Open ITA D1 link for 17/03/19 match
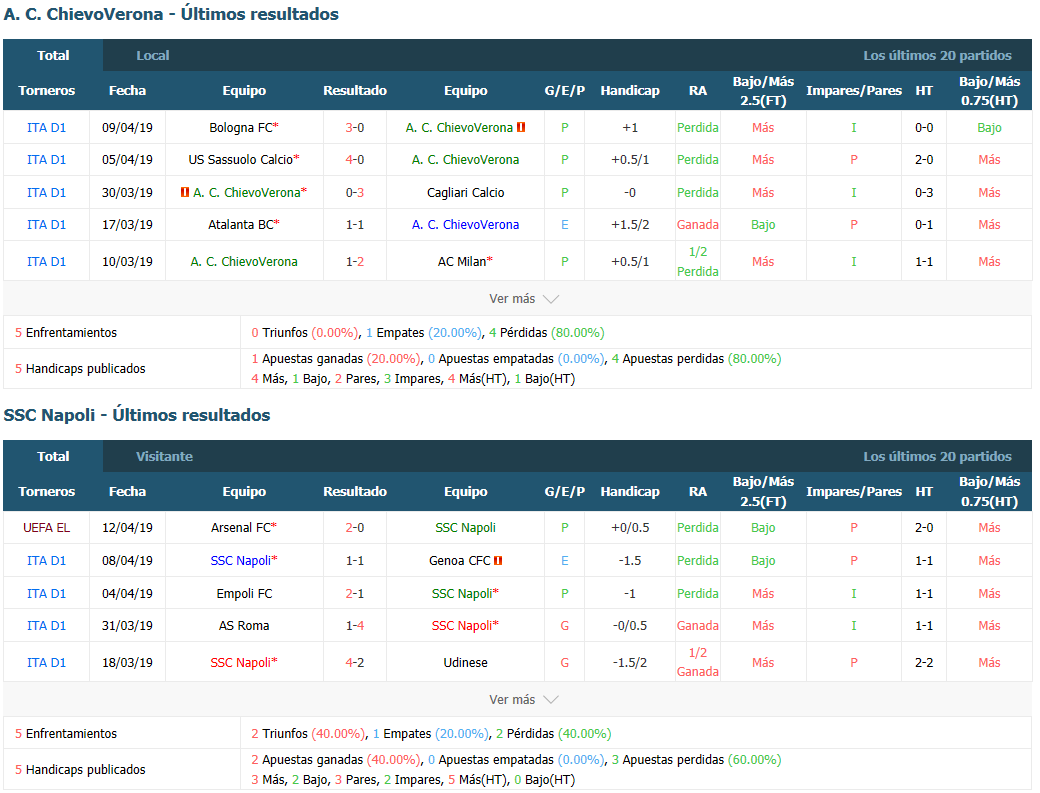Viewport: 1040px width, 793px height. pos(46,225)
